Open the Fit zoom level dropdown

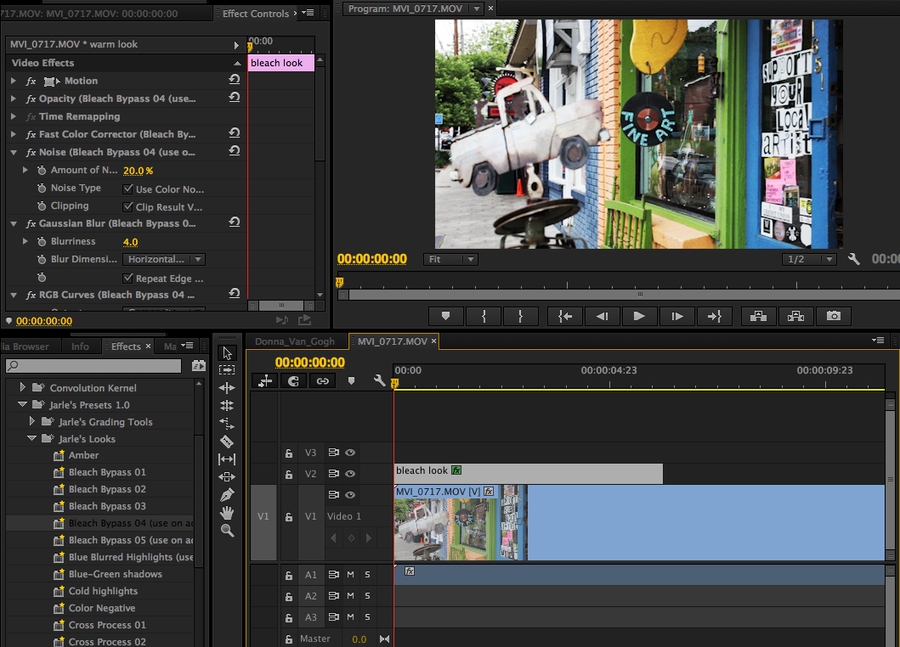[450, 258]
